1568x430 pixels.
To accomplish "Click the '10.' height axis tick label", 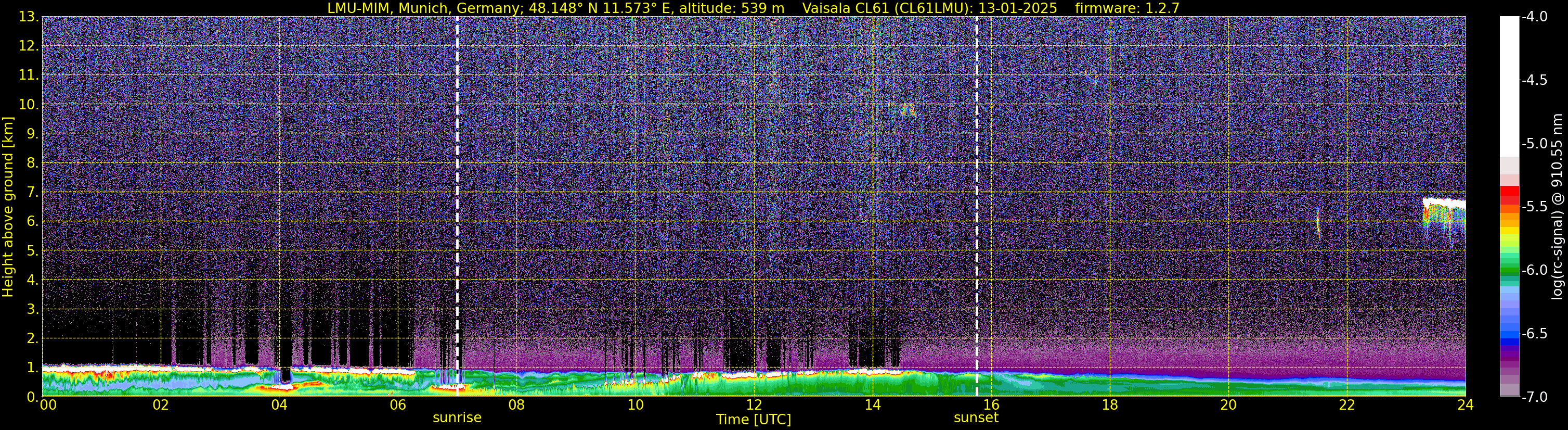I will [29, 105].
